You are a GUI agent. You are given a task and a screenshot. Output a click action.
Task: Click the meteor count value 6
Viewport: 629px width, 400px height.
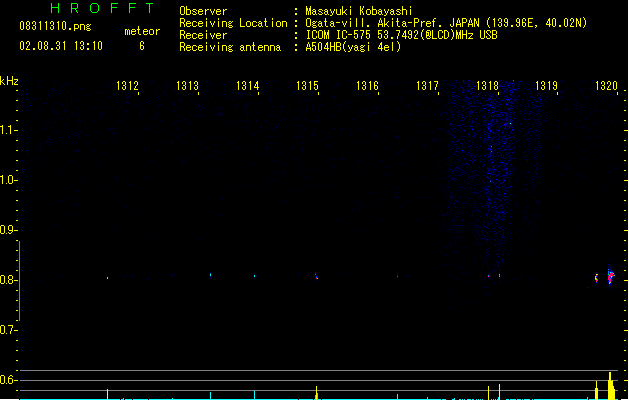coord(142,46)
